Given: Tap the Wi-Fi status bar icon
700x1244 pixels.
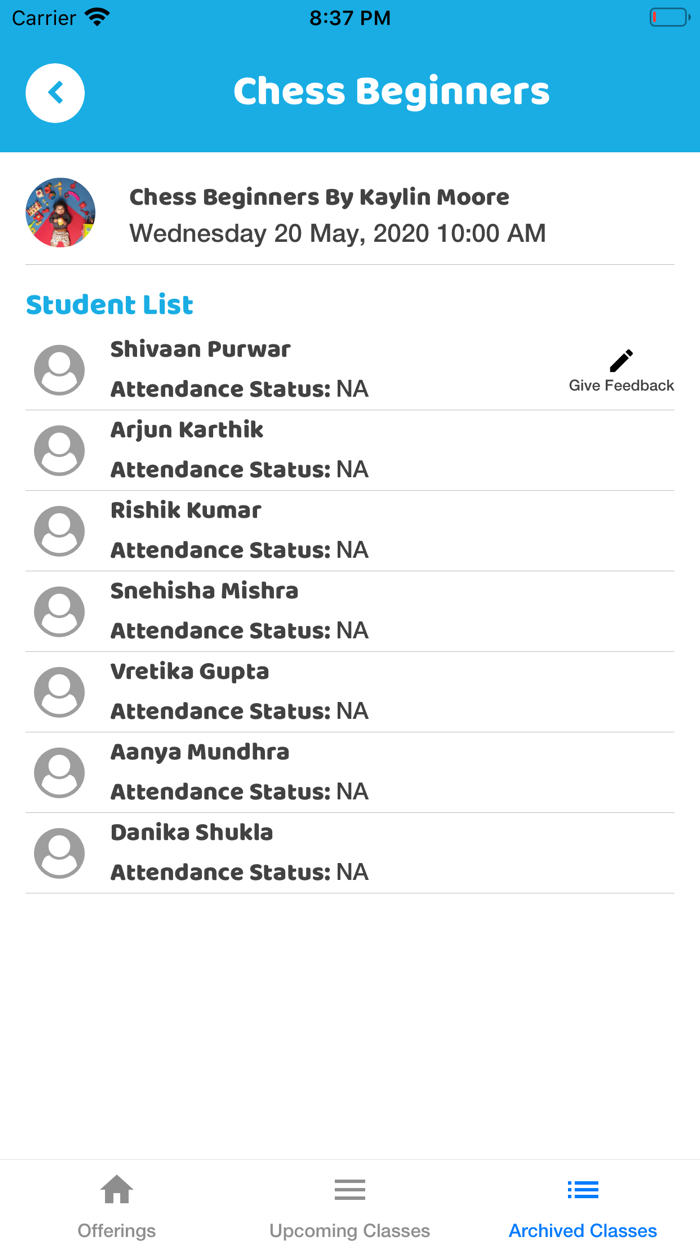Looking at the screenshot, I should (97, 18).
